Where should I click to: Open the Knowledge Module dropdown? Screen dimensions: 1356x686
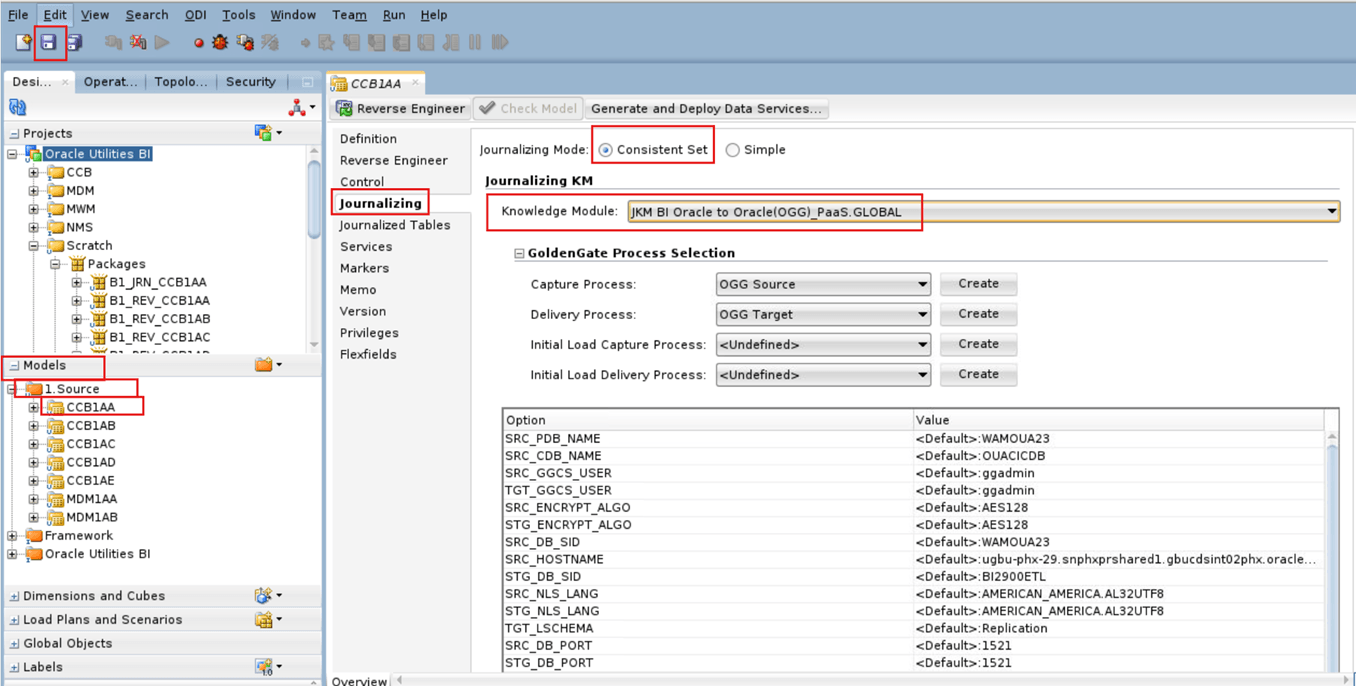click(x=1331, y=211)
